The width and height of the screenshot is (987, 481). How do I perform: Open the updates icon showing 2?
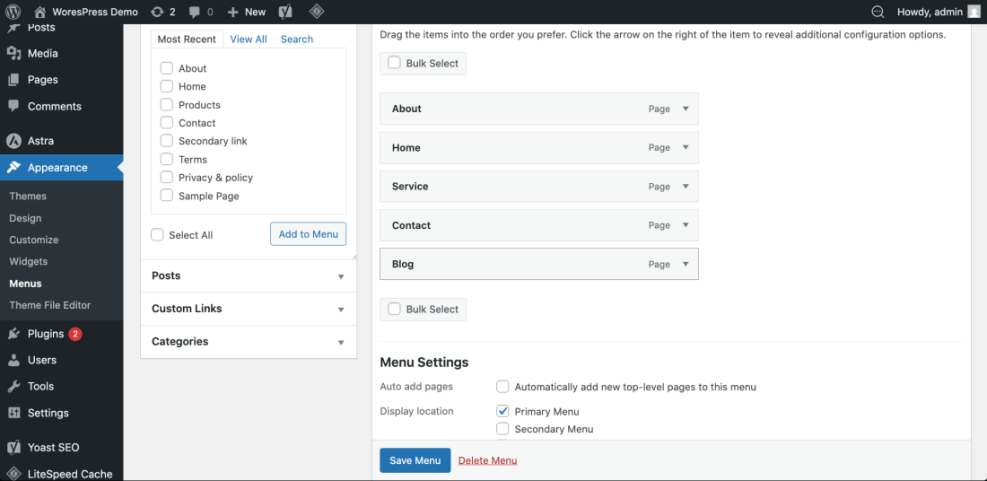click(x=157, y=11)
